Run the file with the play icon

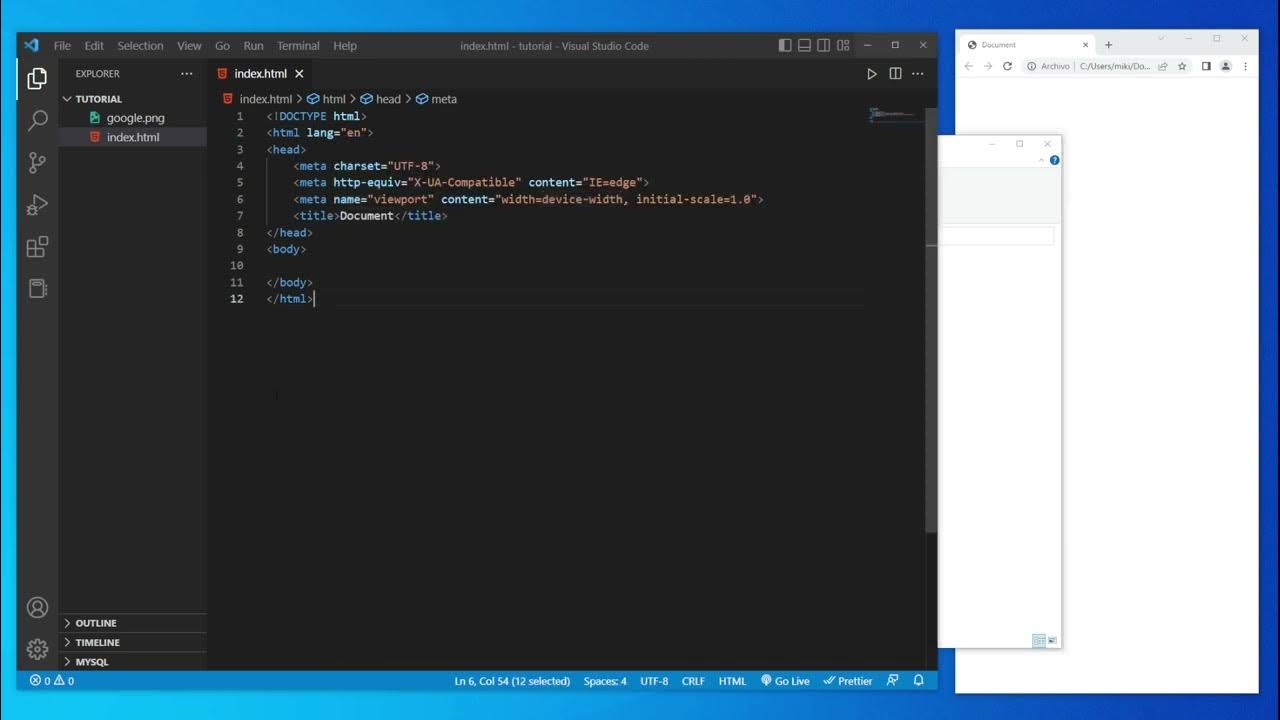[871, 74]
